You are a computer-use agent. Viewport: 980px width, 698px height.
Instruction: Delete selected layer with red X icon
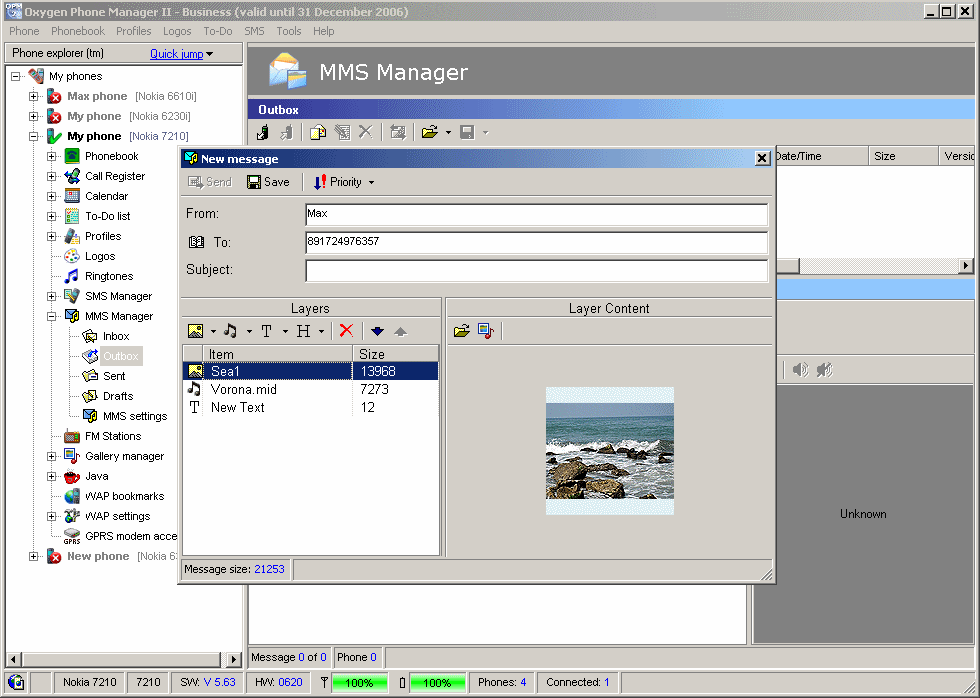(x=346, y=331)
